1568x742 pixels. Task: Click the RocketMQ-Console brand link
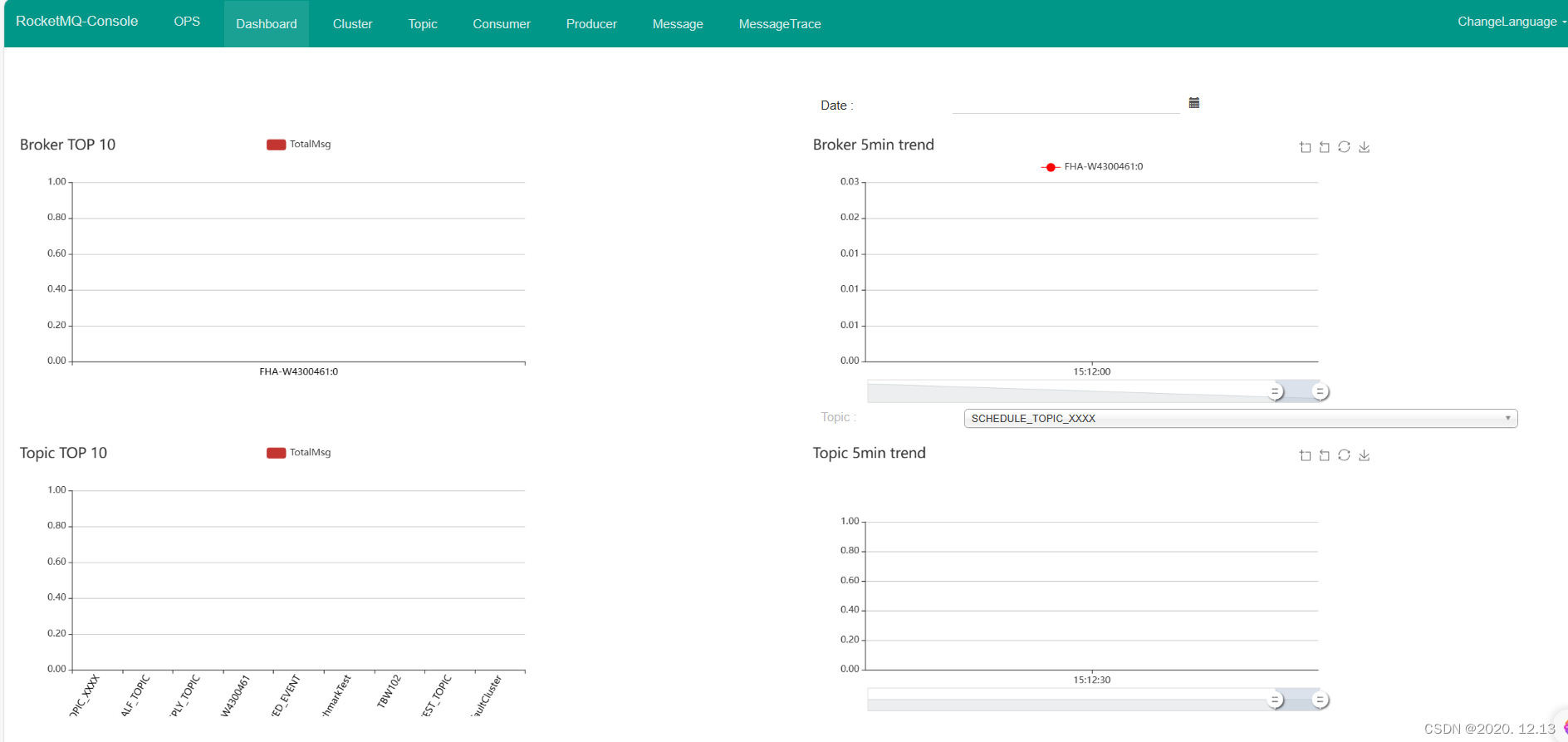(x=77, y=22)
